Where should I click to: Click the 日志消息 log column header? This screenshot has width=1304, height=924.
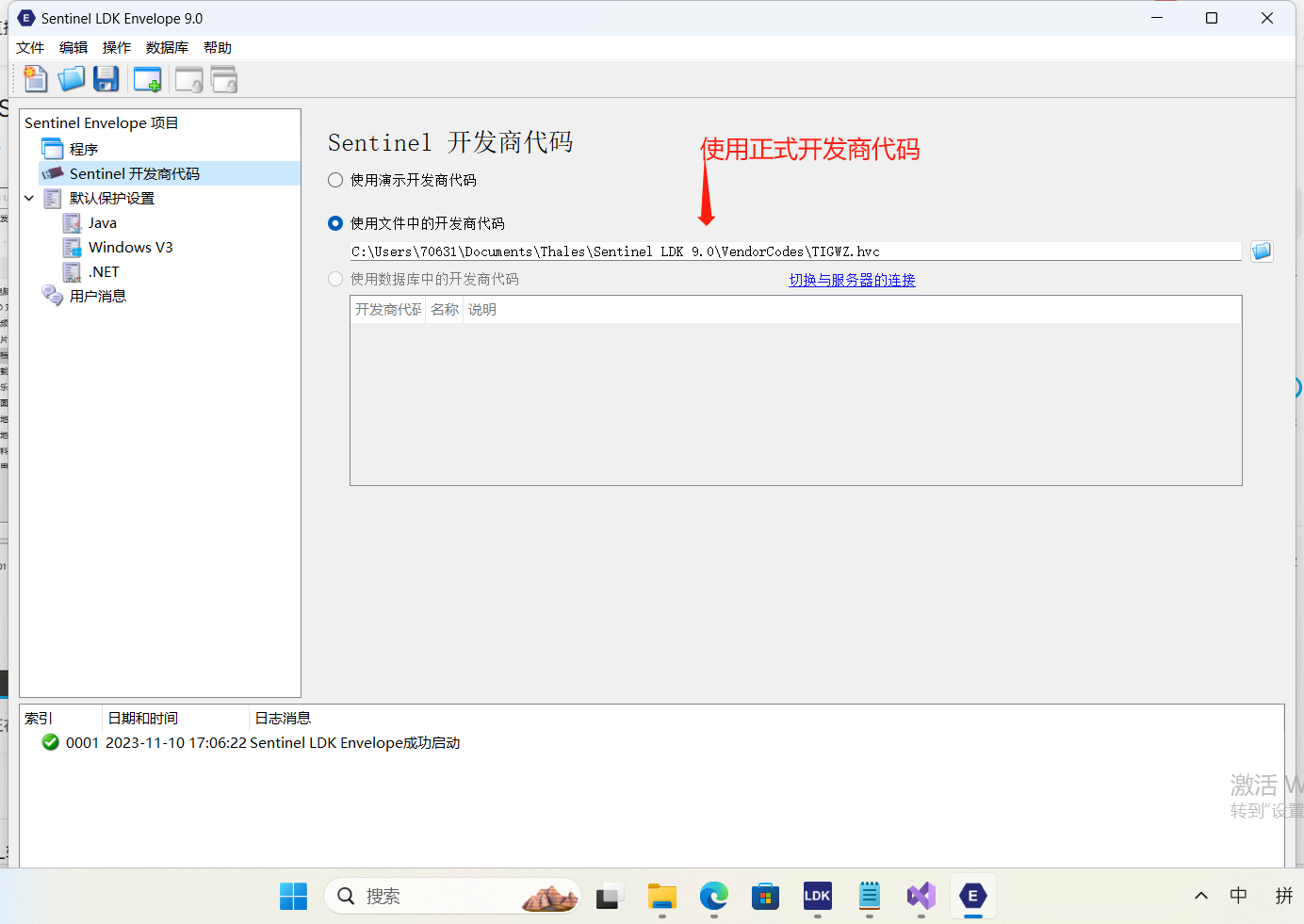tap(283, 718)
